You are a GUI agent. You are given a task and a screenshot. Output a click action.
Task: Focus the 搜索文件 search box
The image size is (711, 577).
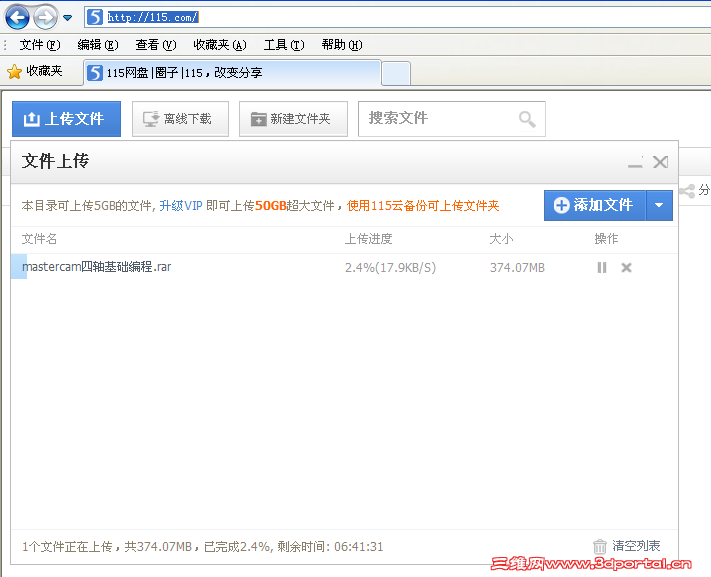[x=451, y=118]
